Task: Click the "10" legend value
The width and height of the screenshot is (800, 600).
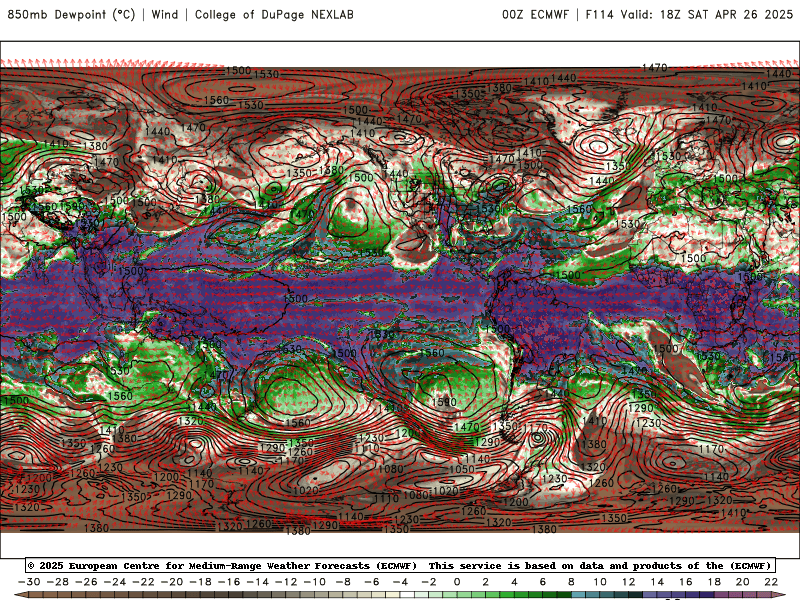Action: click(600, 582)
